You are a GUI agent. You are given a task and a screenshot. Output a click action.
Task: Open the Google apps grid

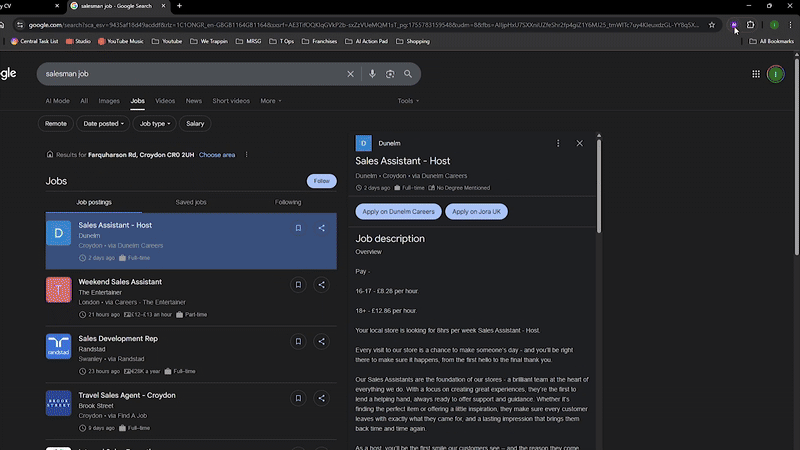coord(756,74)
